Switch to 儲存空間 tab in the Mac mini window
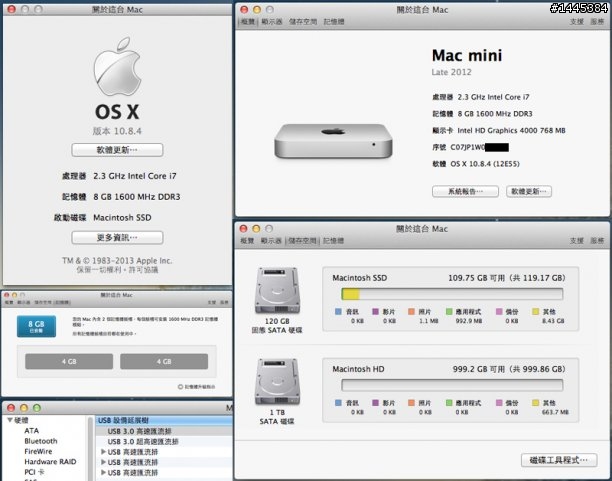Screen dimensions: 612x481 click(303, 21)
